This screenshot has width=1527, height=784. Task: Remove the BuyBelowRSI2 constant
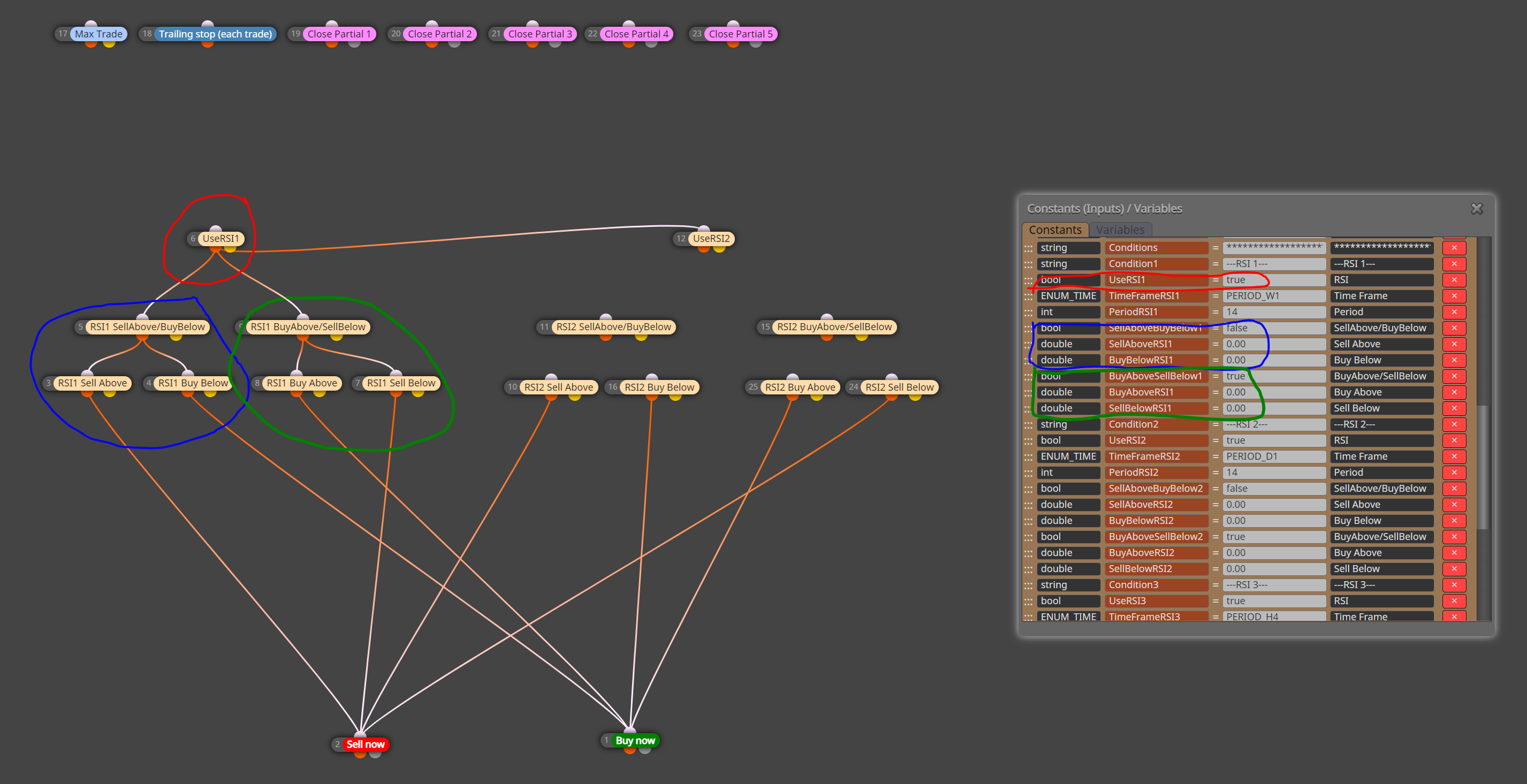click(1454, 520)
